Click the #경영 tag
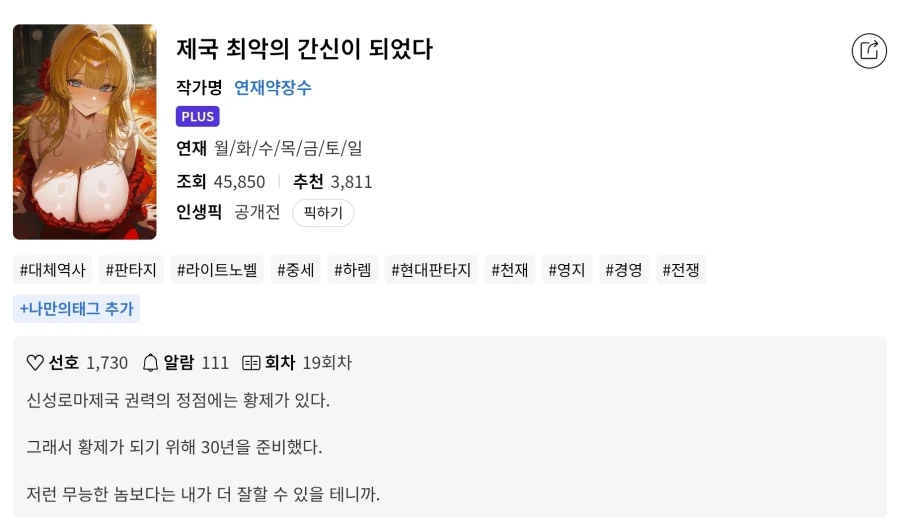 pos(624,270)
